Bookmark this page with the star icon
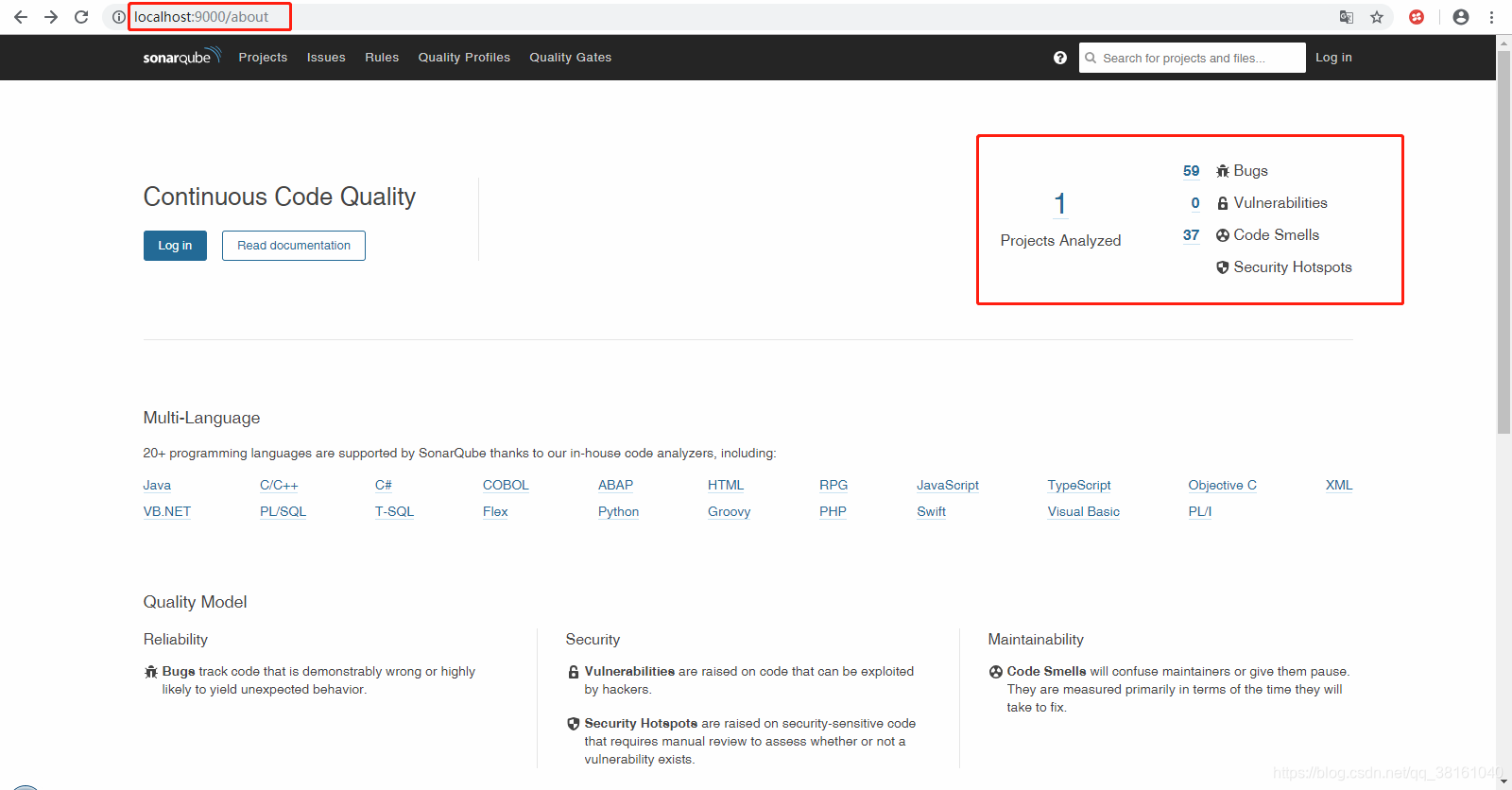 click(x=1377, y=17)
